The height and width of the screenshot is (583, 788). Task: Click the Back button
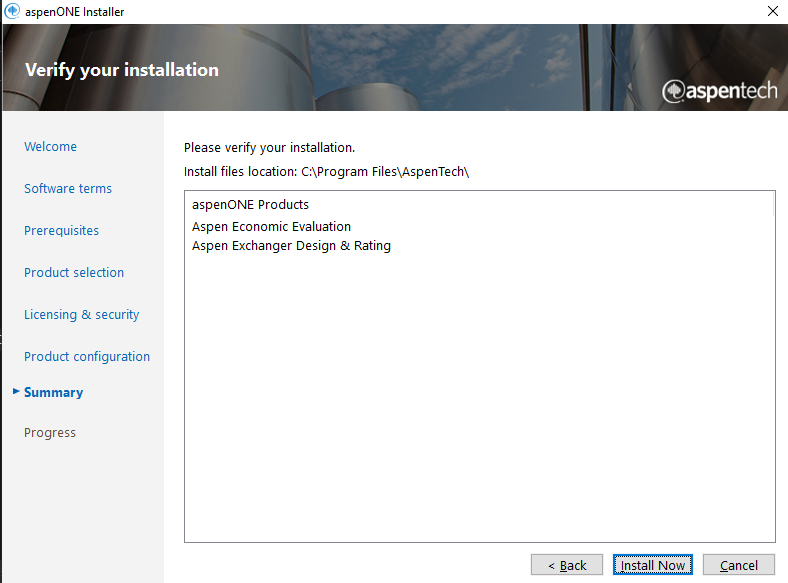pos(567,565)
